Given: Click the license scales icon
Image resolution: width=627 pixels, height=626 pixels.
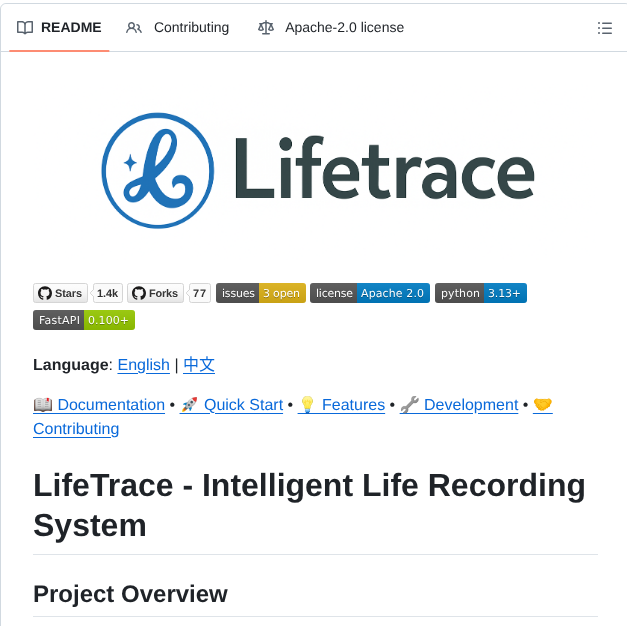Looking at the screenshot, I should pyautogui.click(x=266, y=28).
